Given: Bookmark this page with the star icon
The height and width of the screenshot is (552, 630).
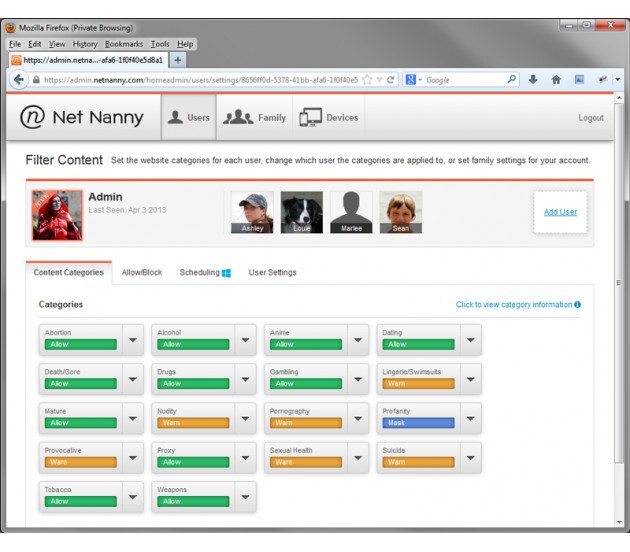Looking at the screenshot, I should point(367,80).
